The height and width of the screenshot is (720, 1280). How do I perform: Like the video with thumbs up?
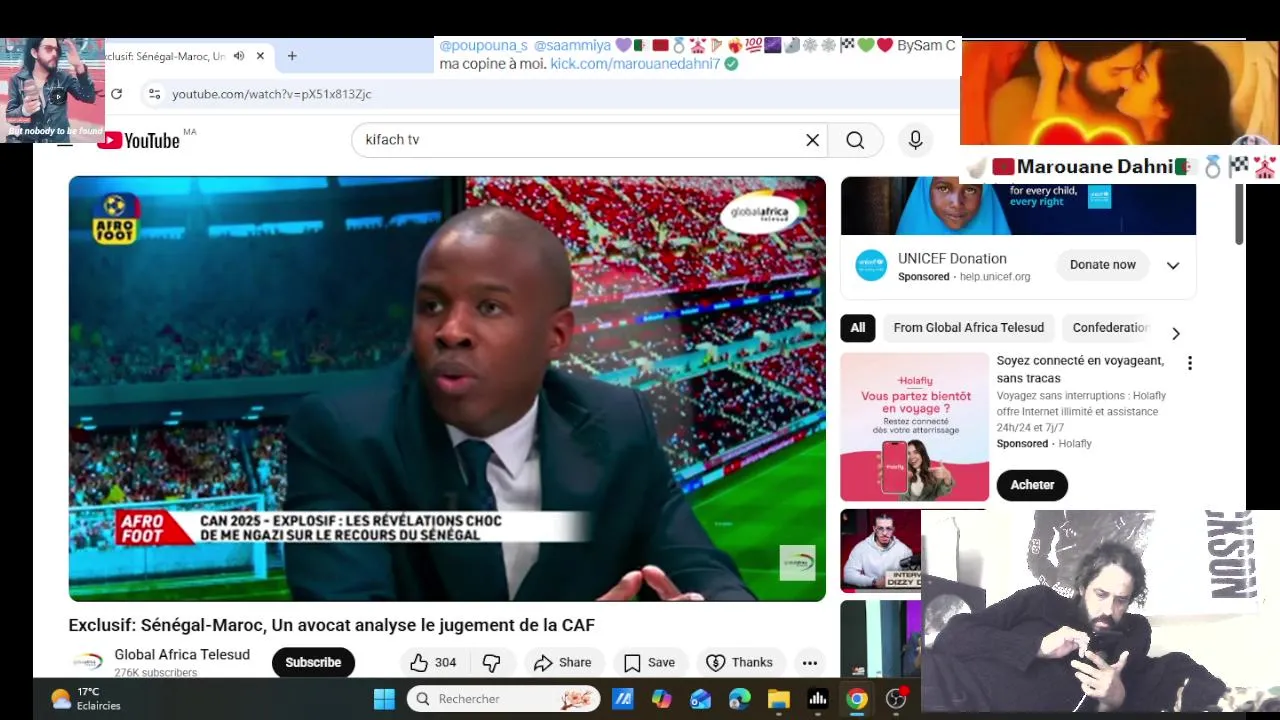(433, 662)
